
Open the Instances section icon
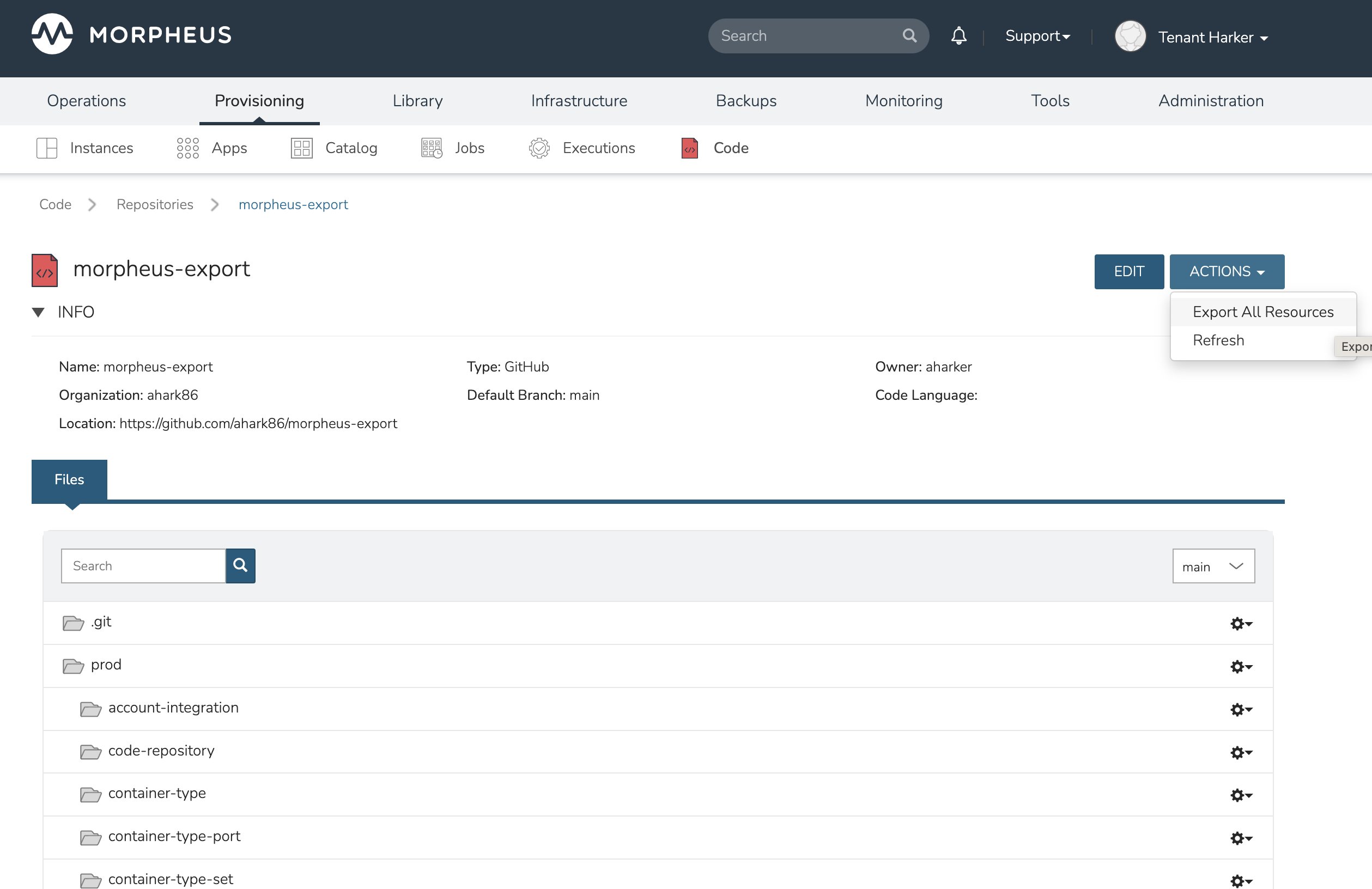pos(47,148)
